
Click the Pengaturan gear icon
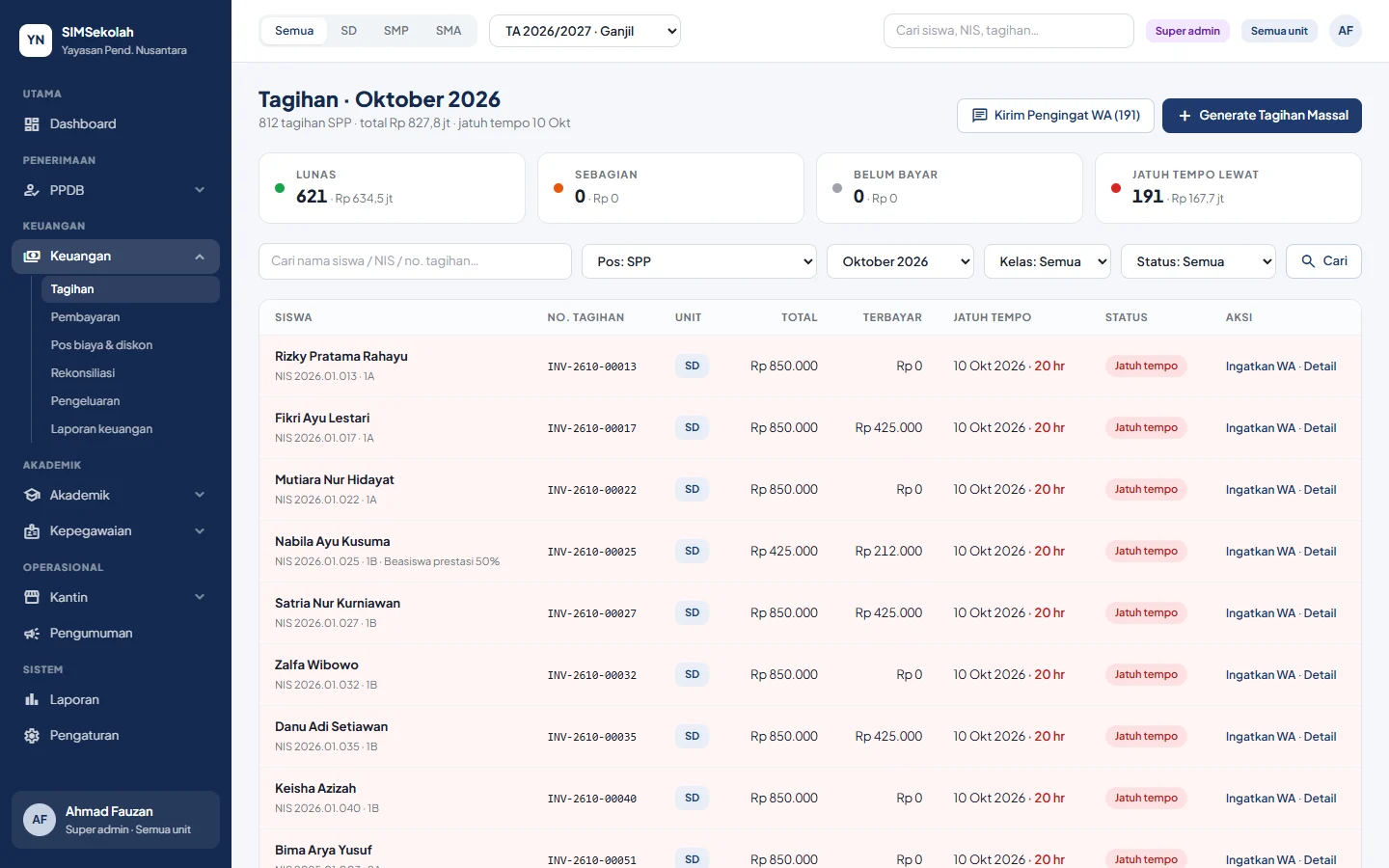point(32,736)
